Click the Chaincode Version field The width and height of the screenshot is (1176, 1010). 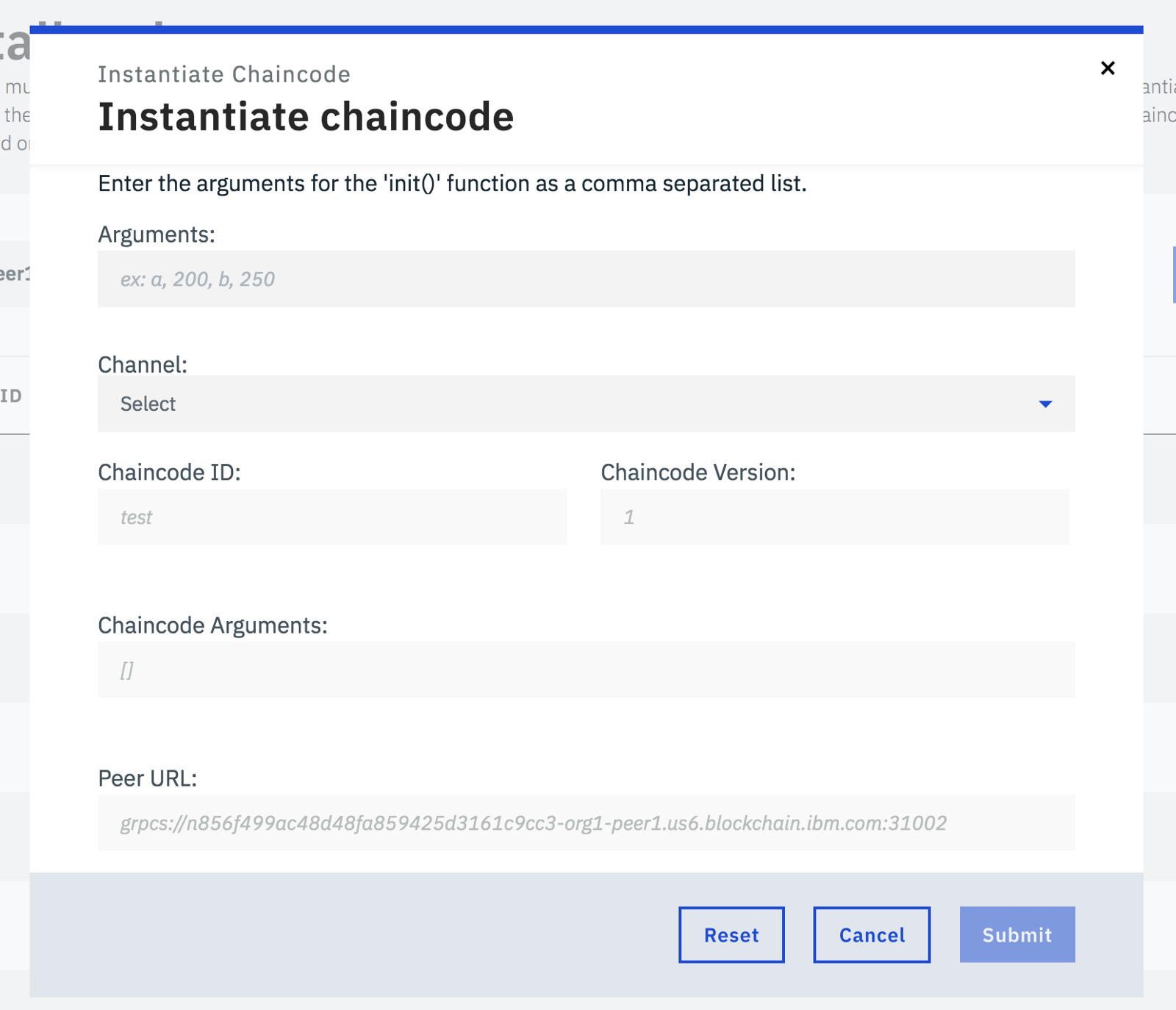[834, 517]
